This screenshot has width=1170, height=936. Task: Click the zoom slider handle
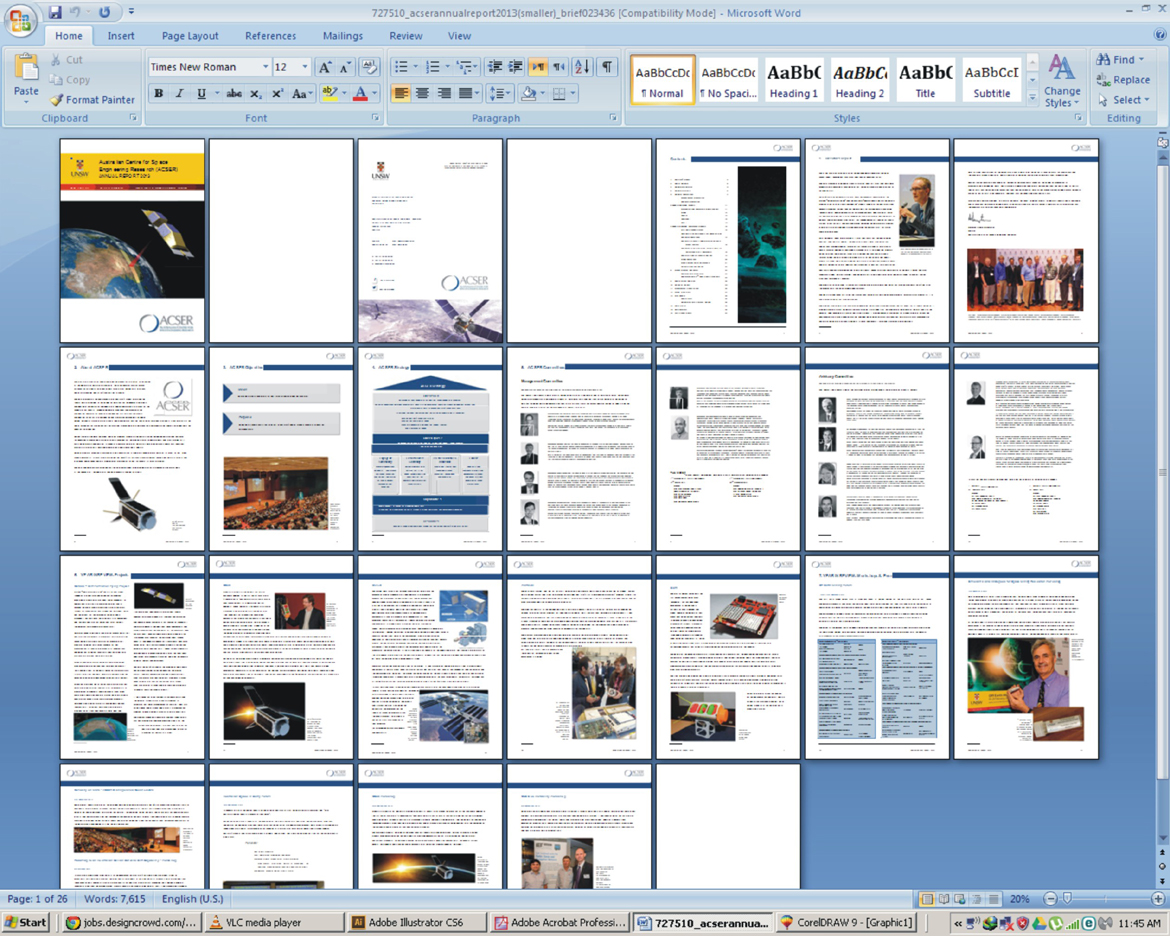(1067, 899)
